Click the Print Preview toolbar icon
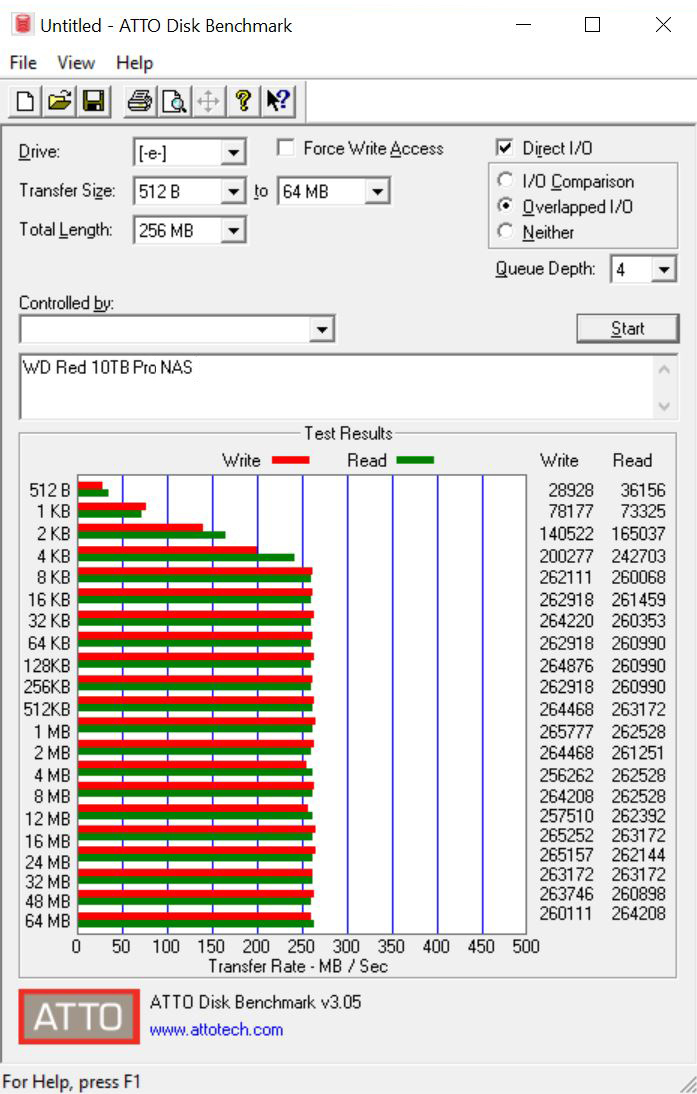The image size is (697, 1094). tap(174, 102)
